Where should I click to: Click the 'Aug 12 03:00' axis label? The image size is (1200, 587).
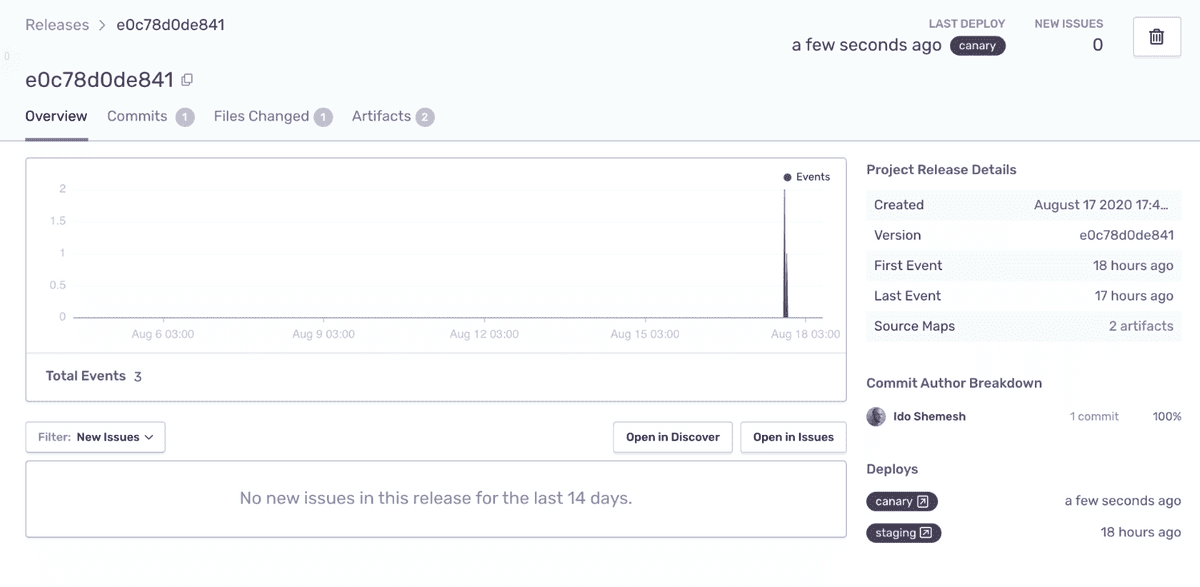tap(484, 334)
